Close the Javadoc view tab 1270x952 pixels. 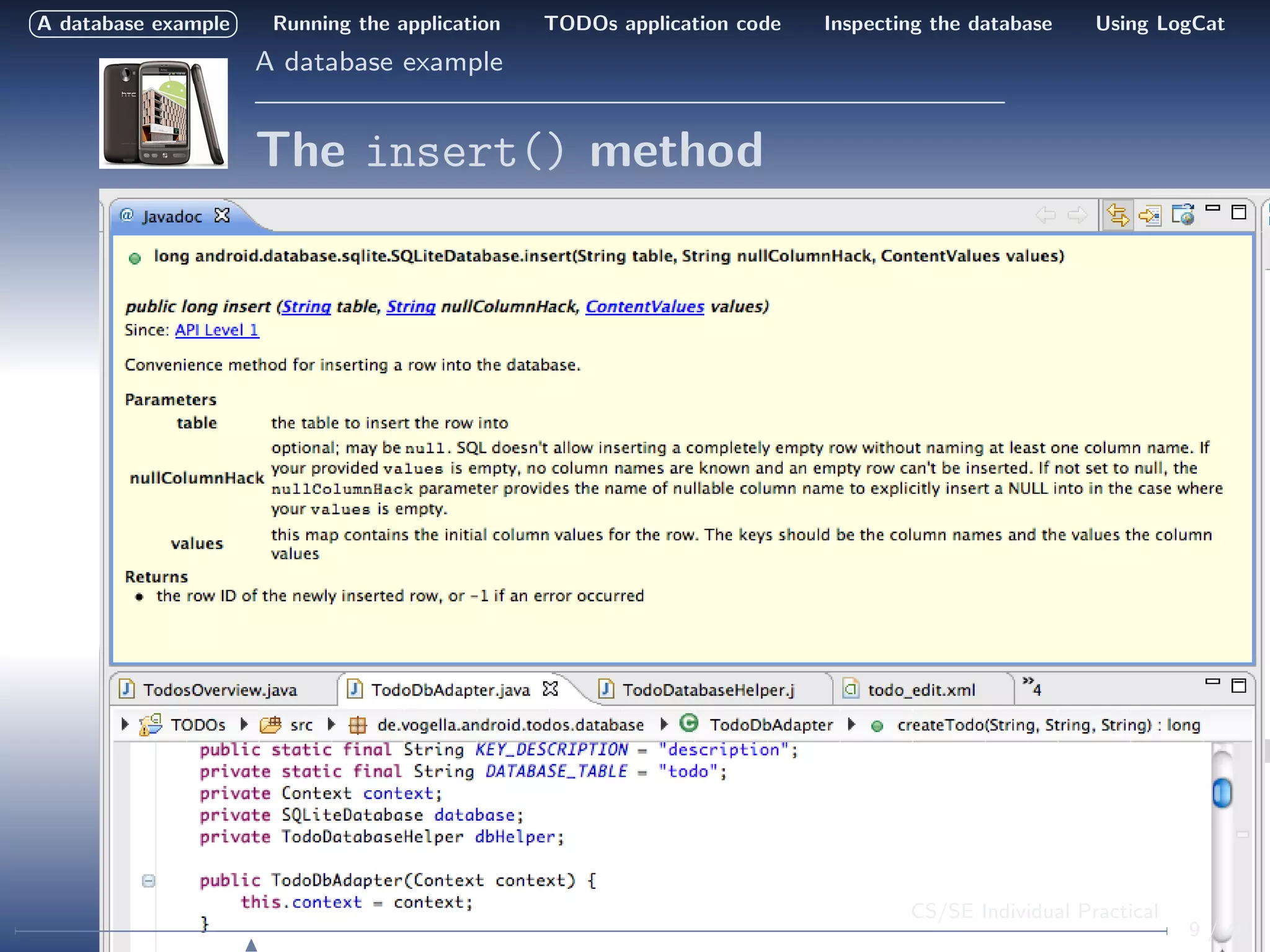[x=222, y=215]
